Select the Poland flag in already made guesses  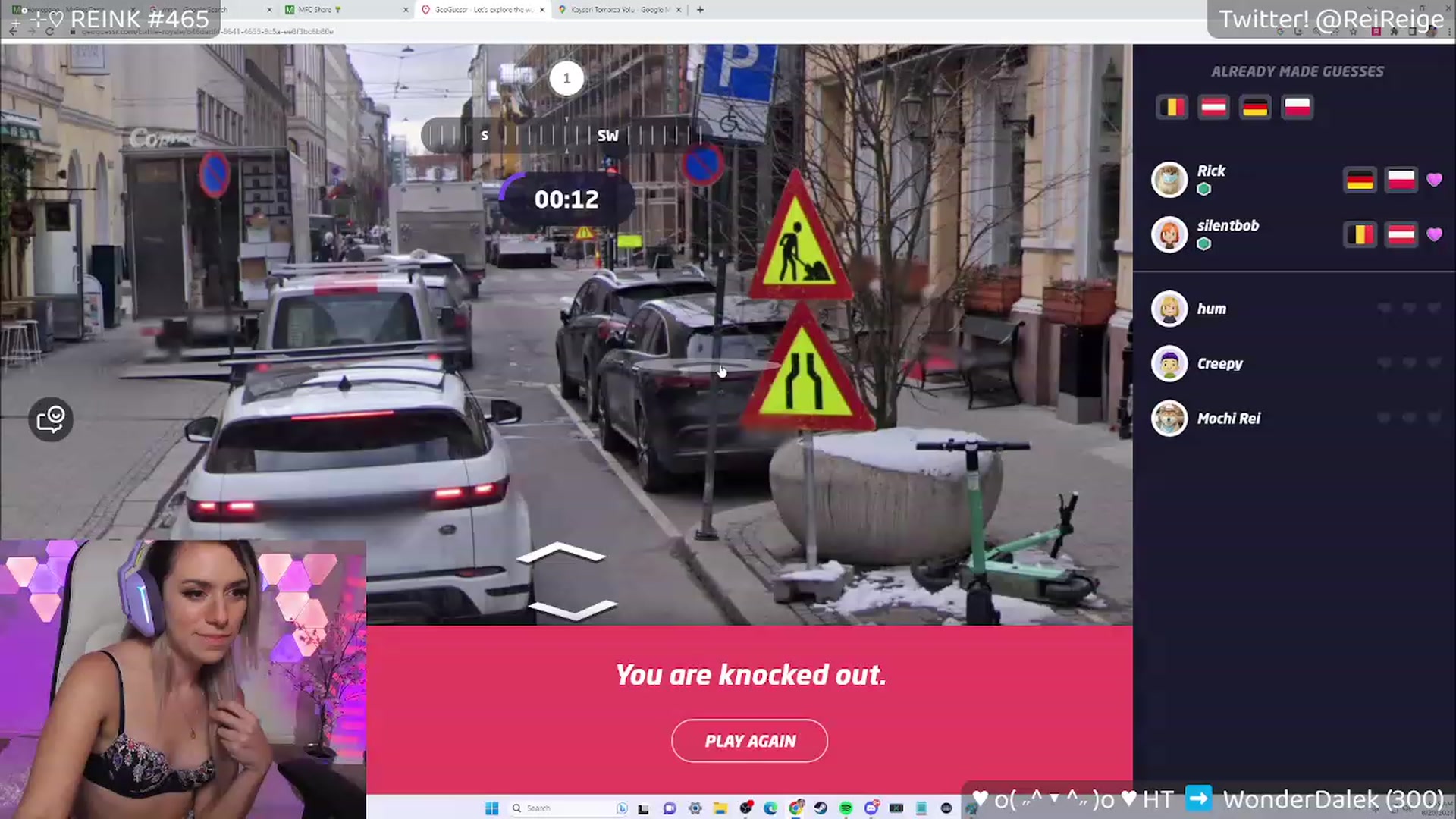1298,107
